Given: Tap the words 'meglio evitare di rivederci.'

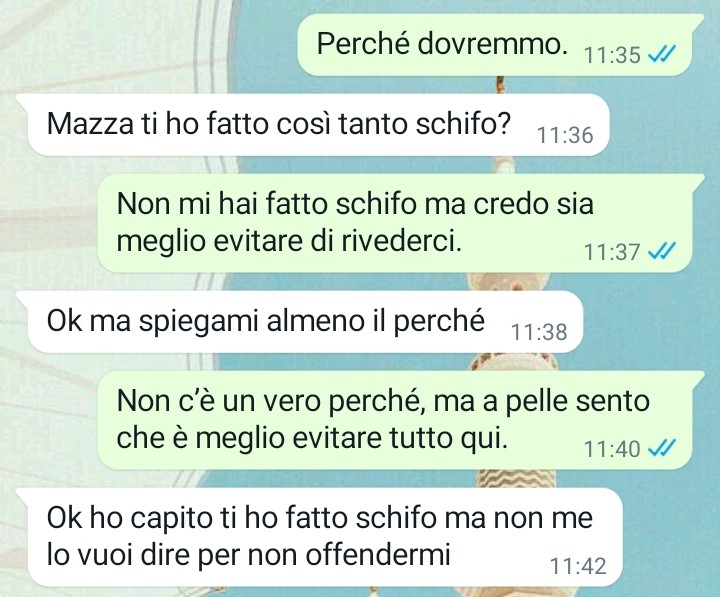Looking at the screenshot, I should click(x=289, y=241).
